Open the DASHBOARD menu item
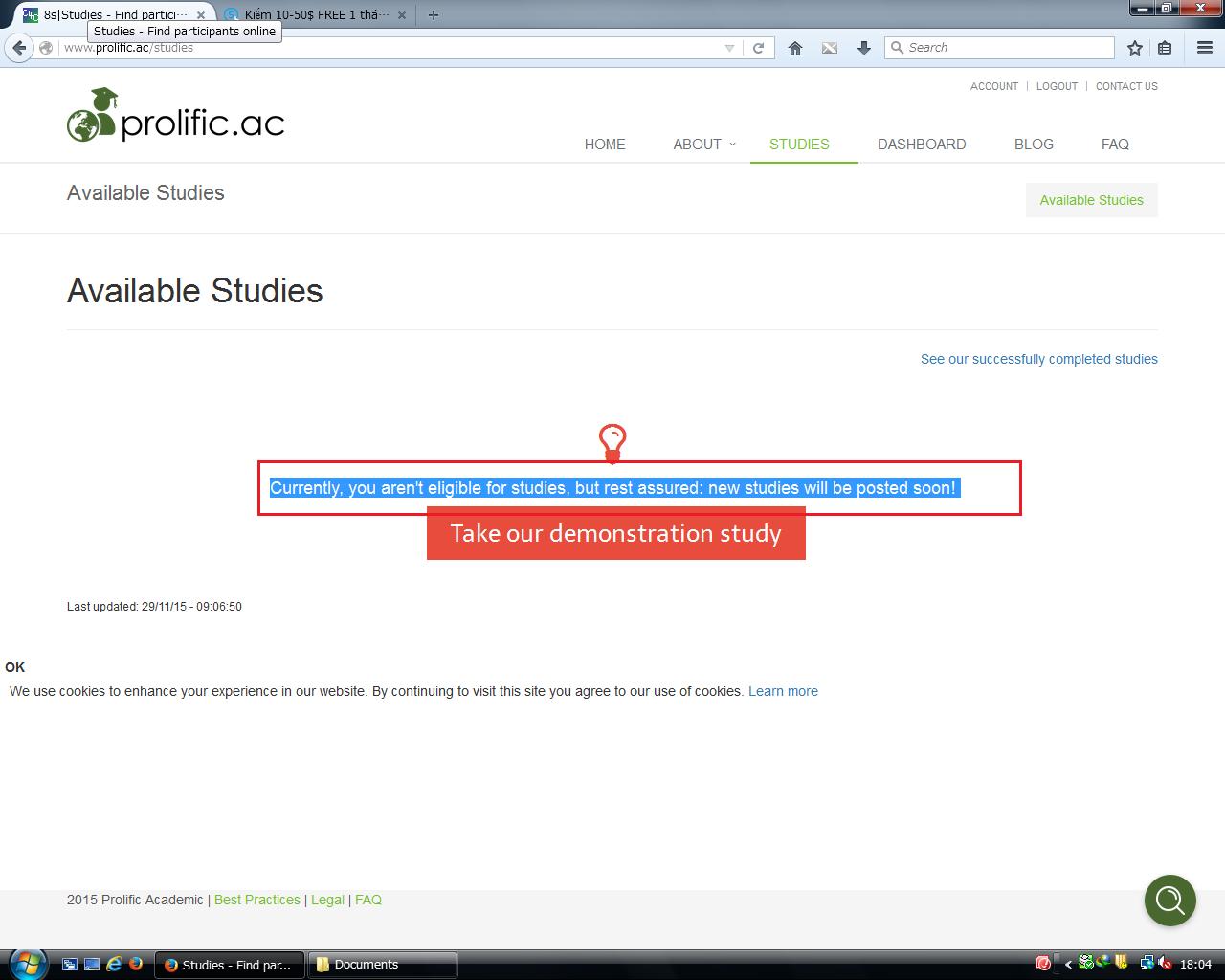 point(922,145)
